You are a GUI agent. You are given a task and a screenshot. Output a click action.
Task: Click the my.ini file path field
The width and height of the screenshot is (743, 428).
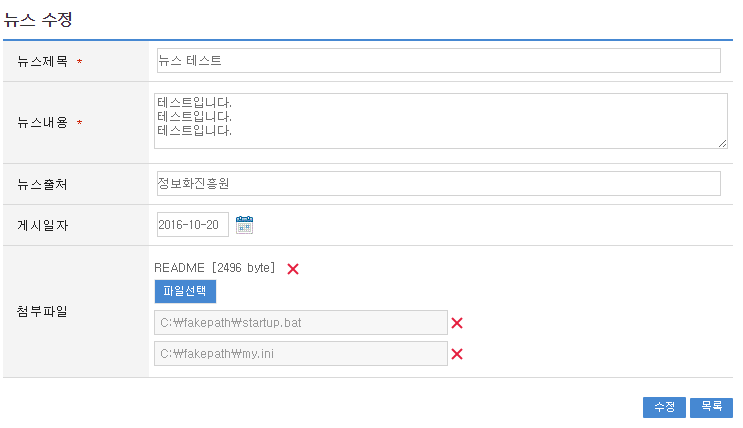click(x=300, y=354)
